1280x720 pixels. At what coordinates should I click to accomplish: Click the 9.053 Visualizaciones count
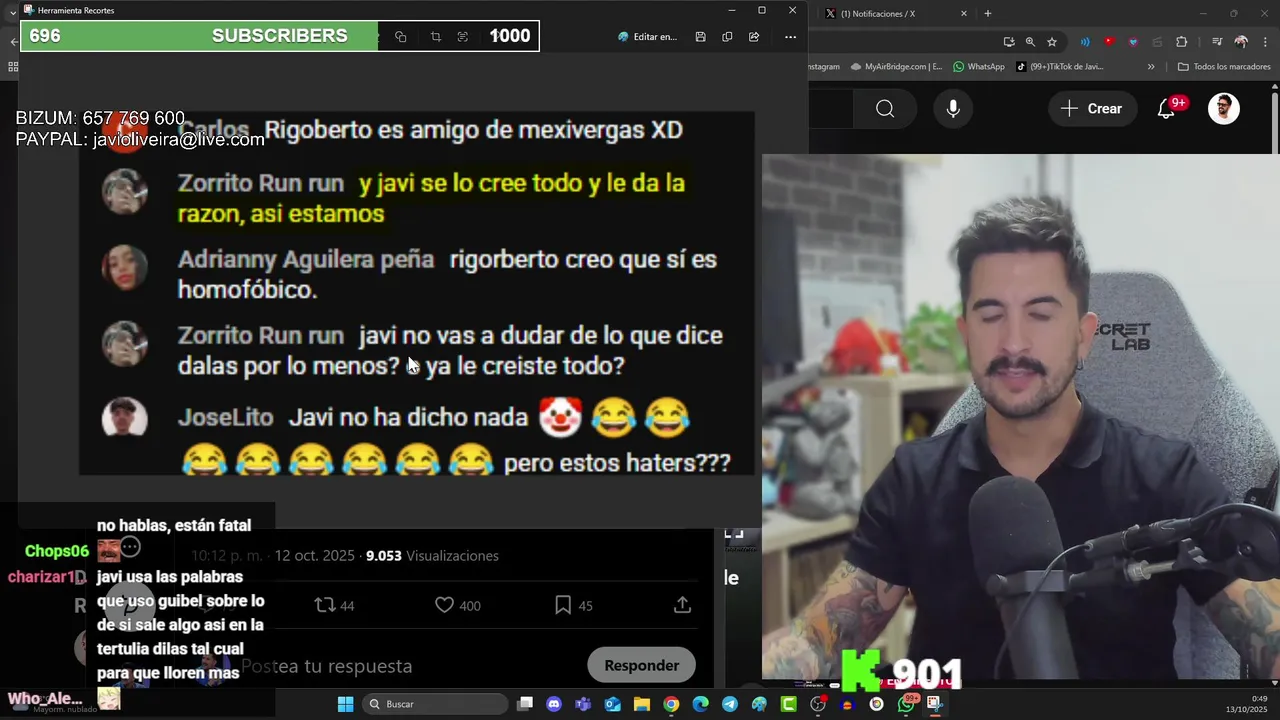432,555
